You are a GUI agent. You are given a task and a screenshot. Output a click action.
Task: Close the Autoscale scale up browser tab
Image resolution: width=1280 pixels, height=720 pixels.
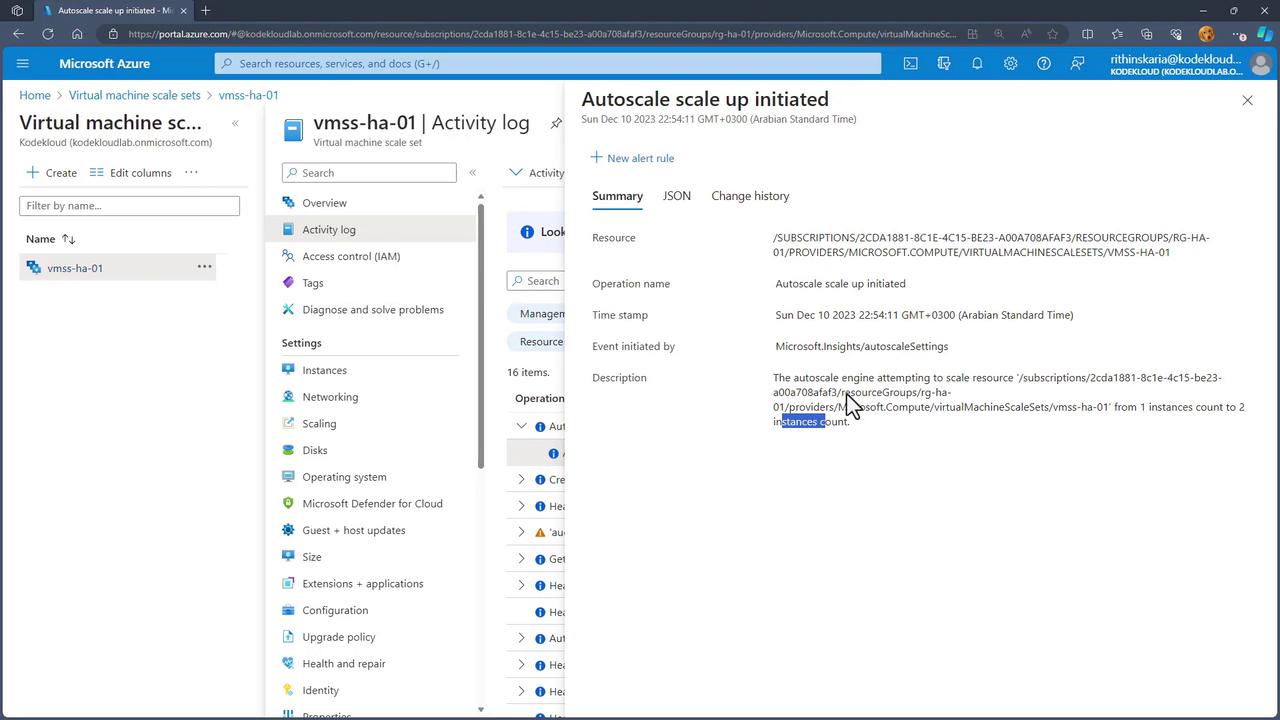[183, 11]
